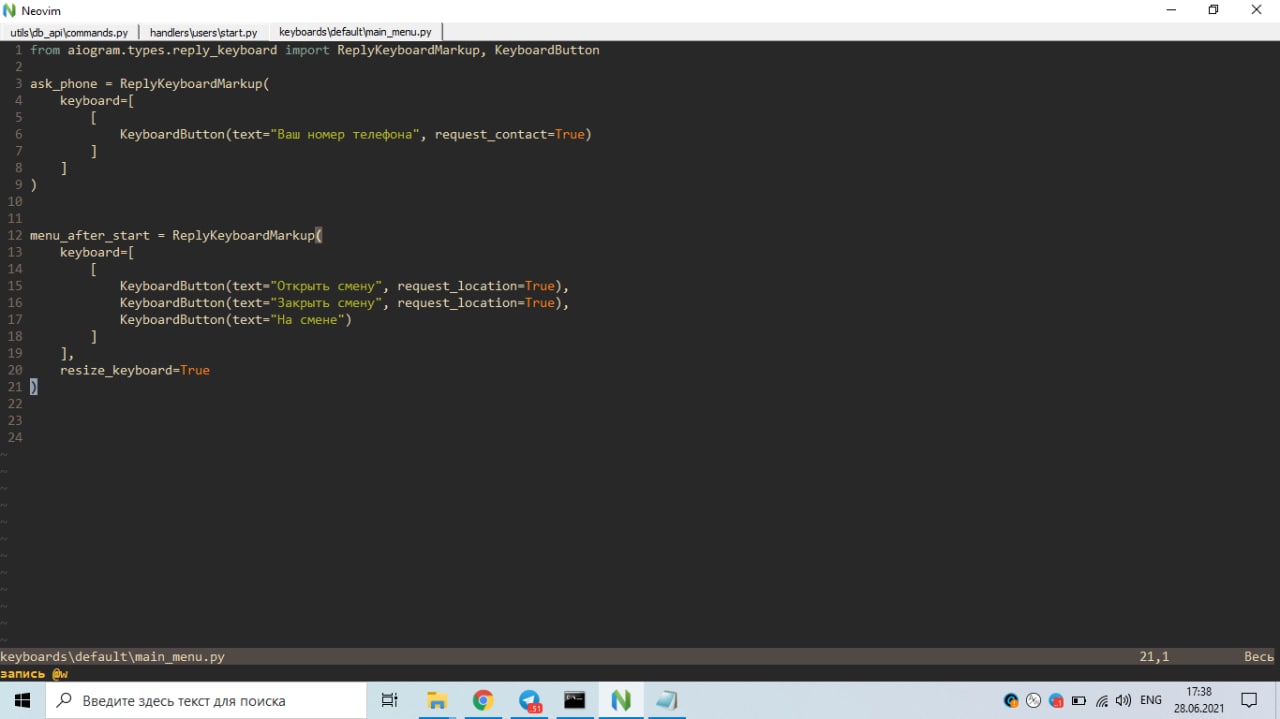The height and width of the screenshot is (719, 1280).
Task: Open the Wi-Fi network tray icon
Action: pos(1102,701)
